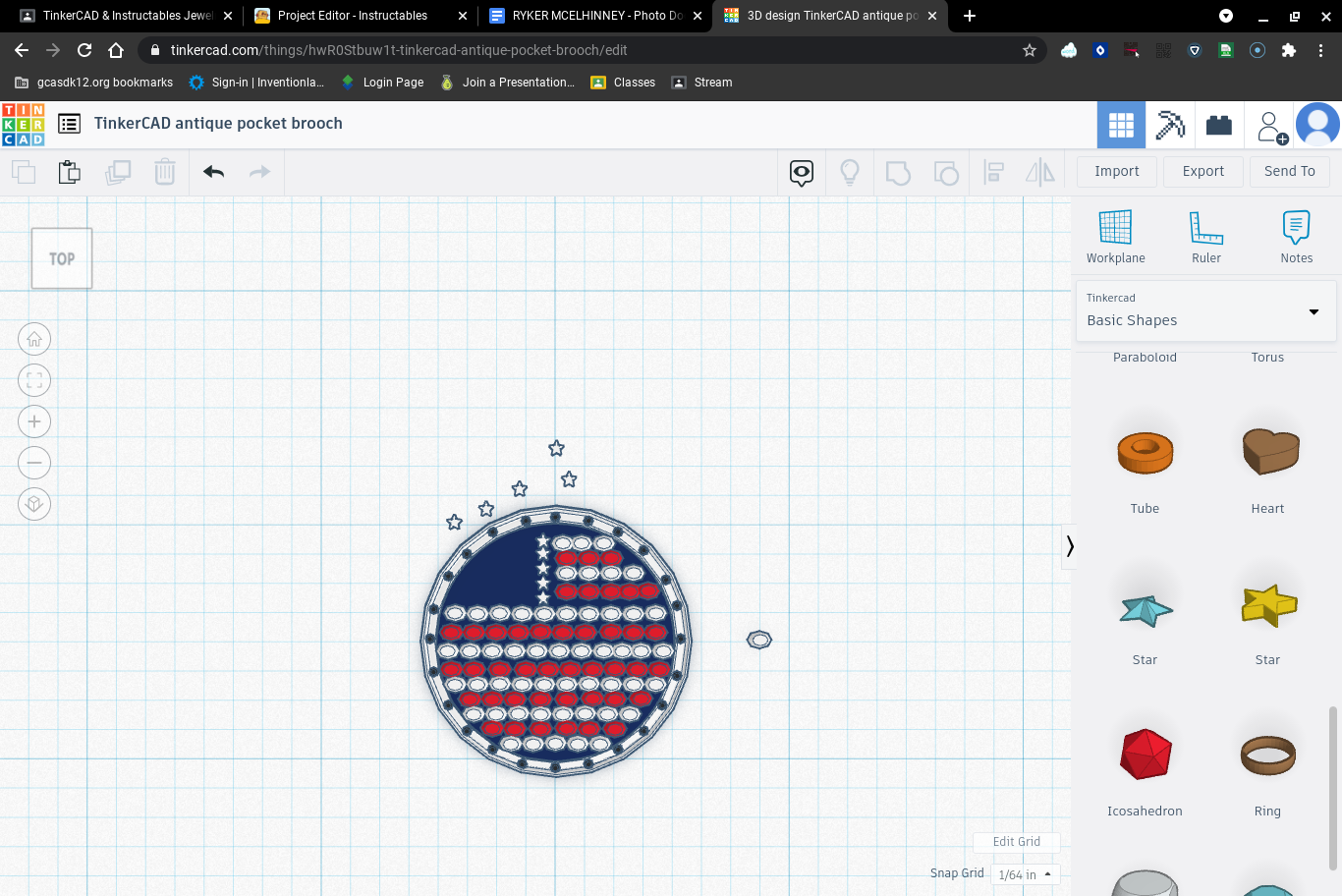Image resolution: width=1342 pixels, height=896 pixels.
Task: Zoom in with the plus button
Action: tap(34, 421)
